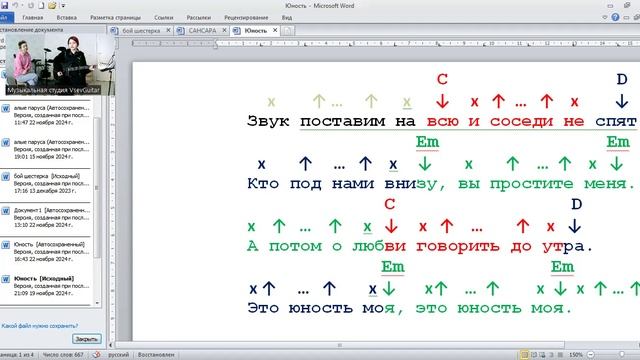Click the Word Help question mark icon

(615, 17)
